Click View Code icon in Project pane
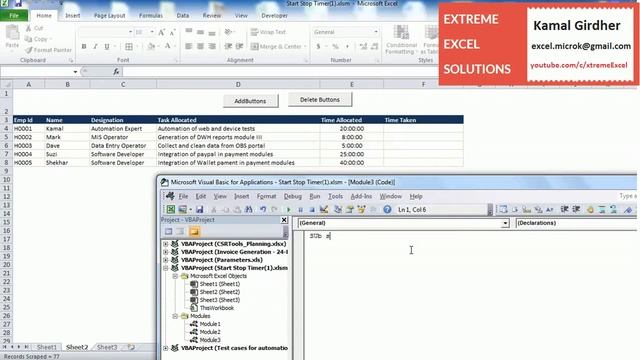This screenshot has width=640, height=360. click(x=169, y=232)
